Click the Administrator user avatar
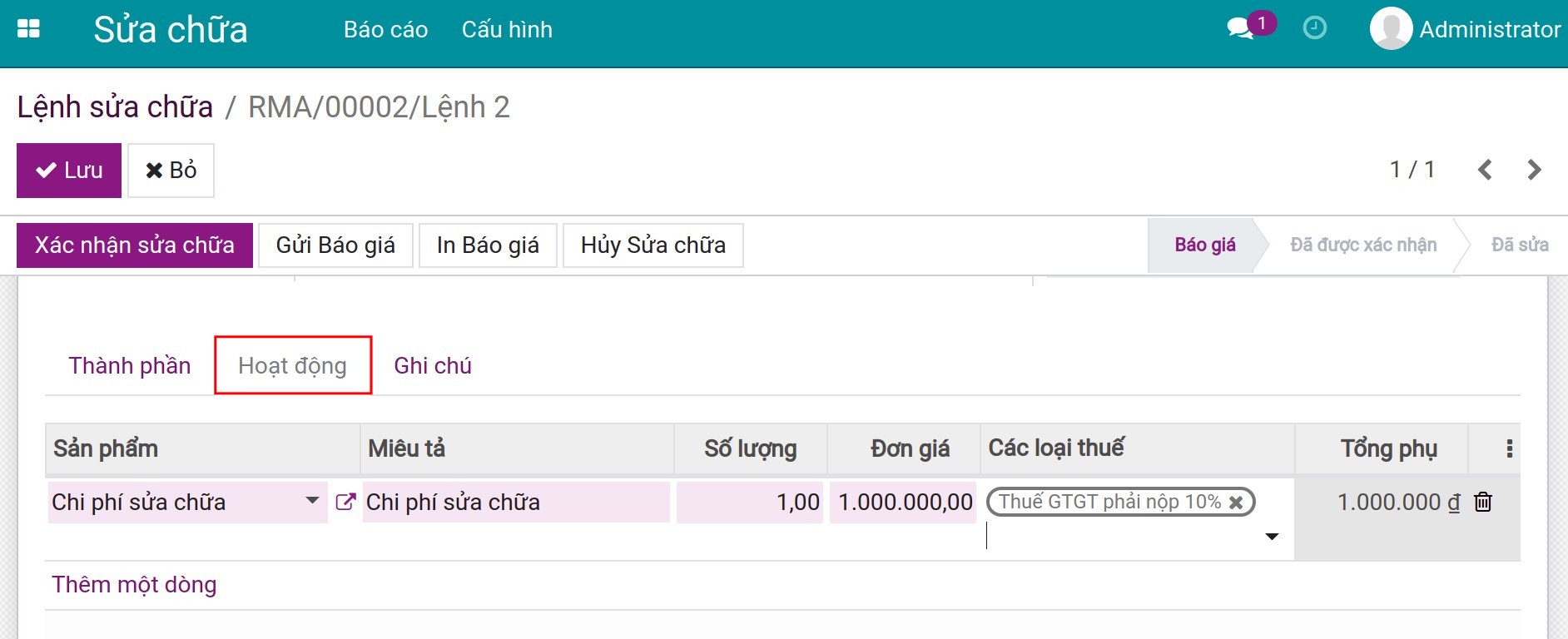 tap(1391, 29)
